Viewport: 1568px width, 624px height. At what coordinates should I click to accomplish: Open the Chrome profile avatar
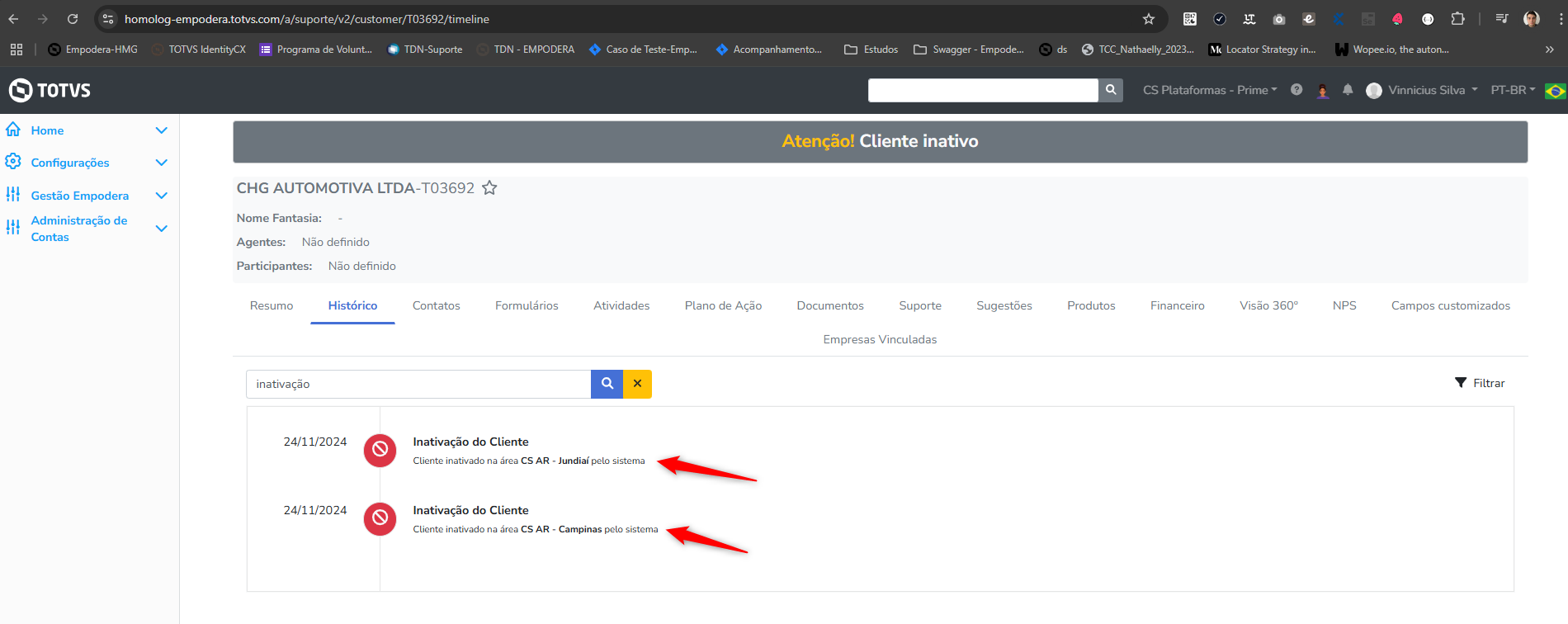(1531, 19)
